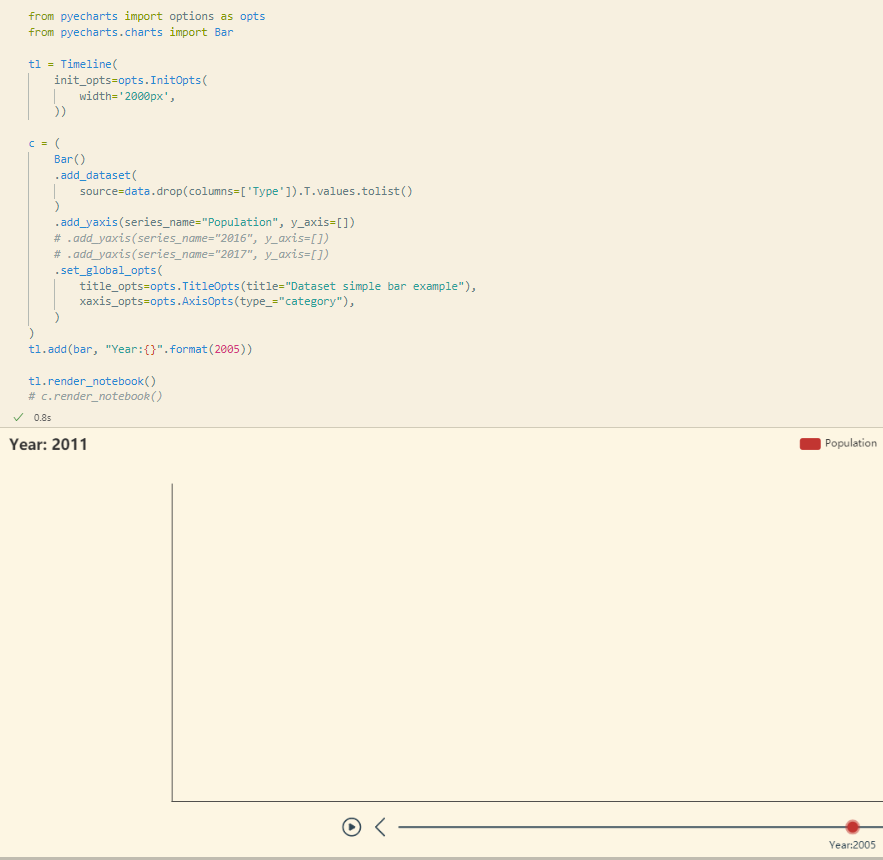Click the red Population legend swatch

(809, 443)
